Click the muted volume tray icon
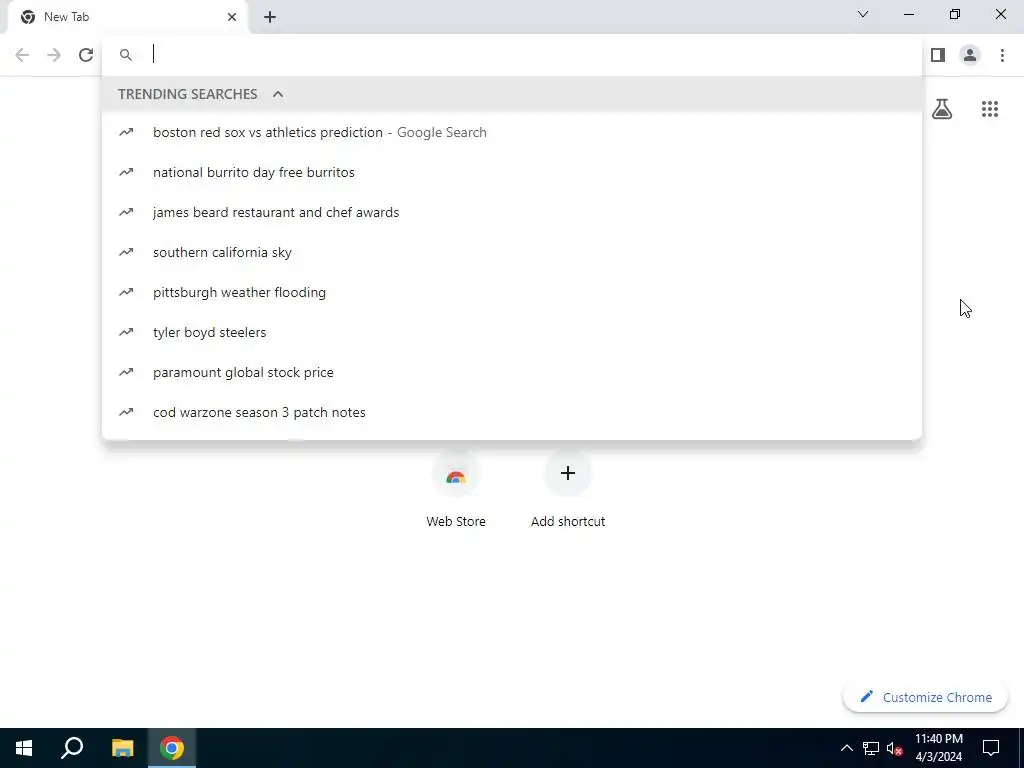The image size is (1024, 768). 895,748
